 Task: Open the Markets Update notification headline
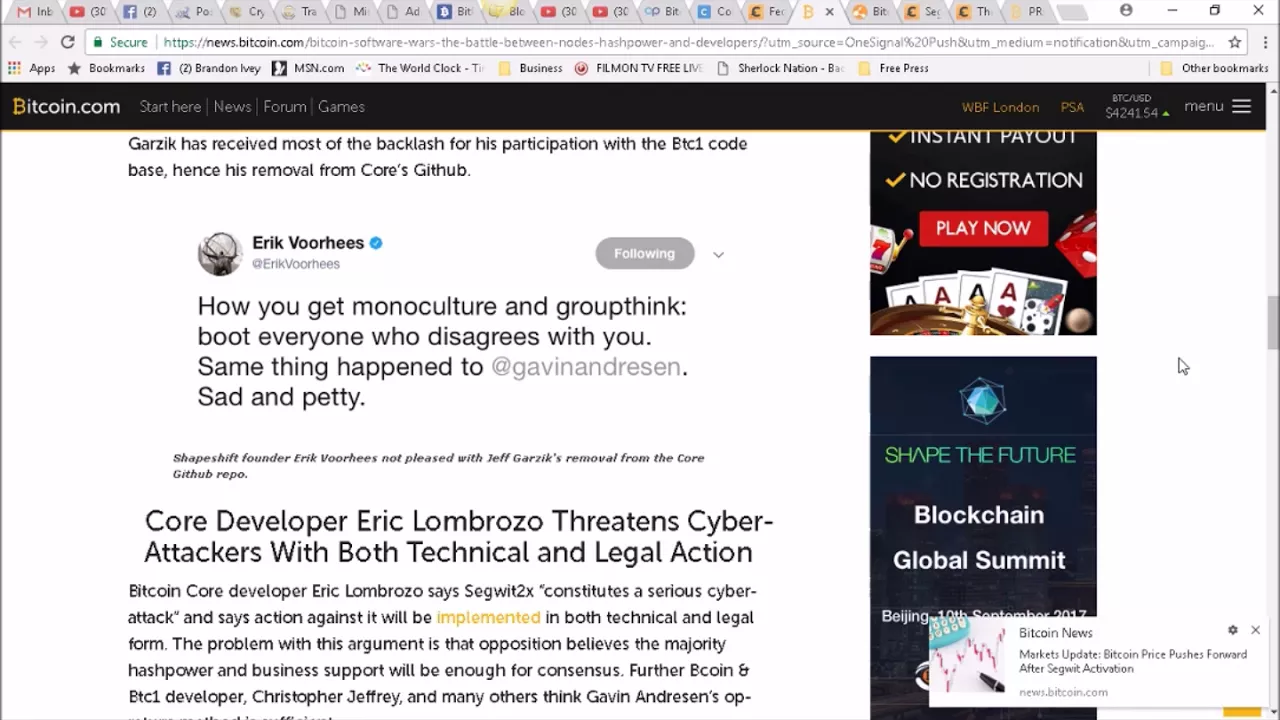1133,661
